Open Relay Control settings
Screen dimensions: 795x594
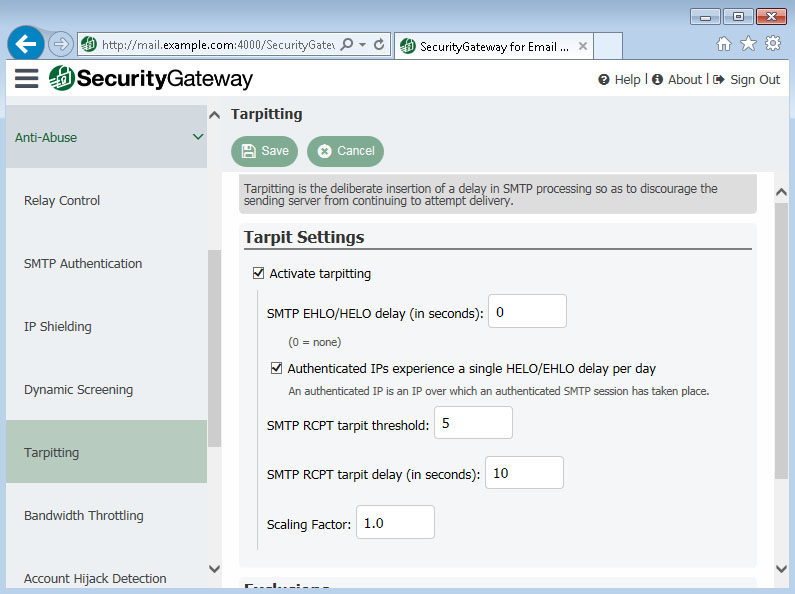pos(106,200)
